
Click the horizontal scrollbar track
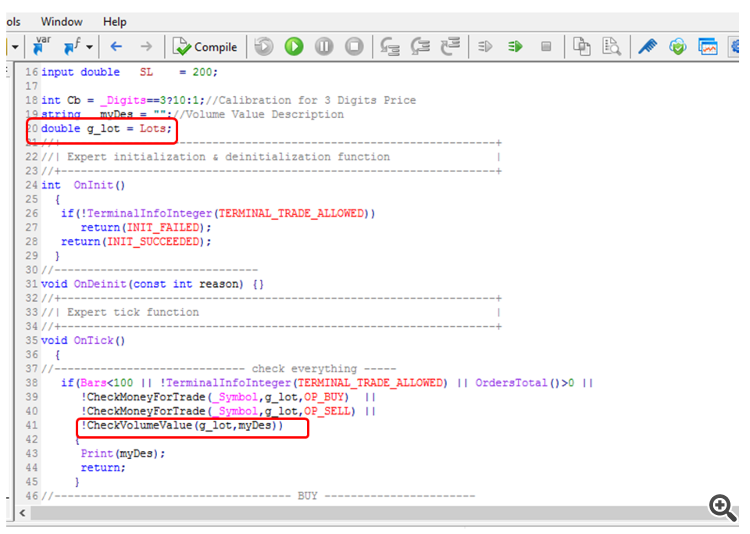point(368,513)
